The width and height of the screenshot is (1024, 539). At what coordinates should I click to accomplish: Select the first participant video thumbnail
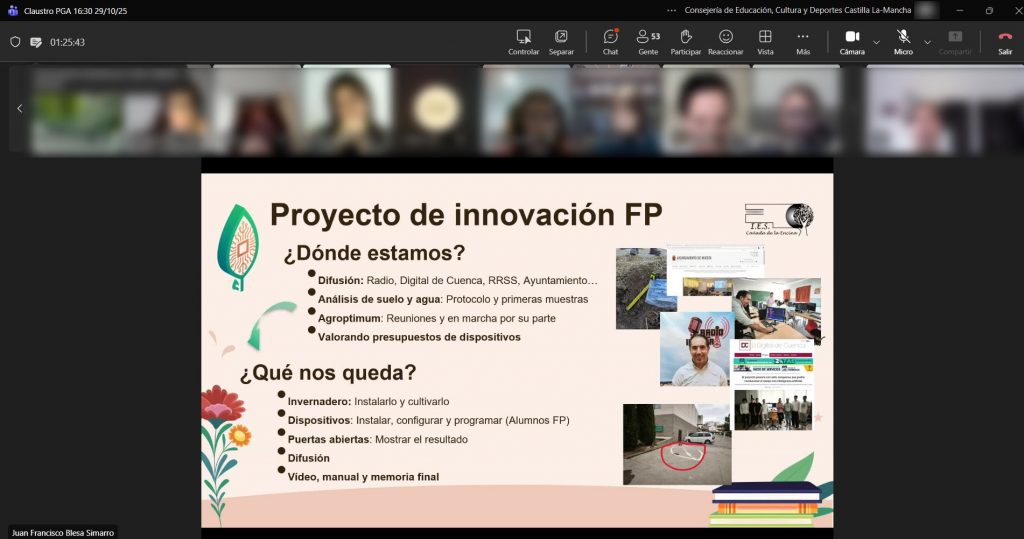(x=77, y=110)
